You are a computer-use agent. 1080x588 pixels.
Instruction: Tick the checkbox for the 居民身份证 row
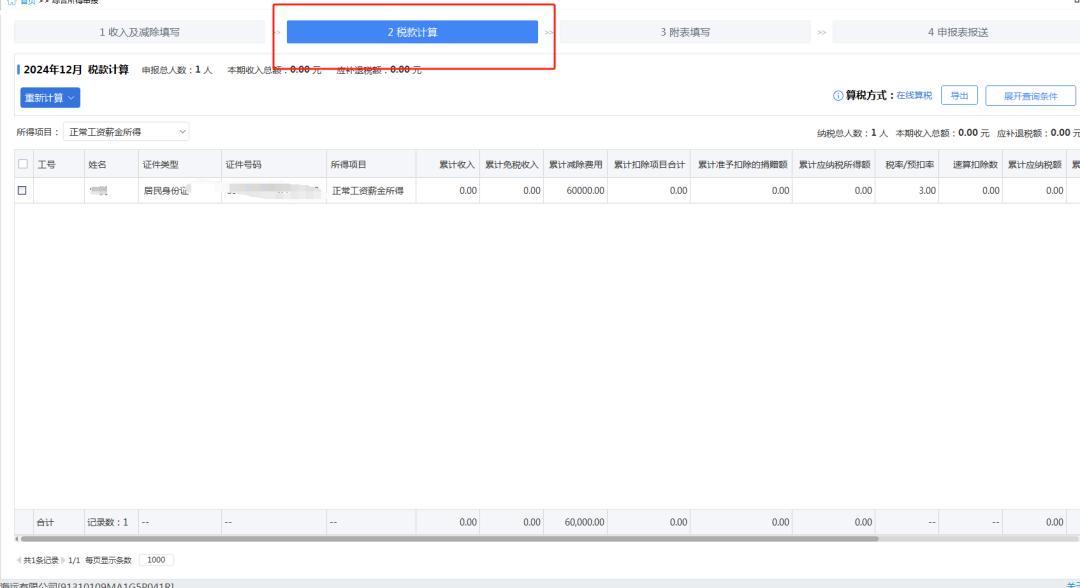click(x=22, y=190)
